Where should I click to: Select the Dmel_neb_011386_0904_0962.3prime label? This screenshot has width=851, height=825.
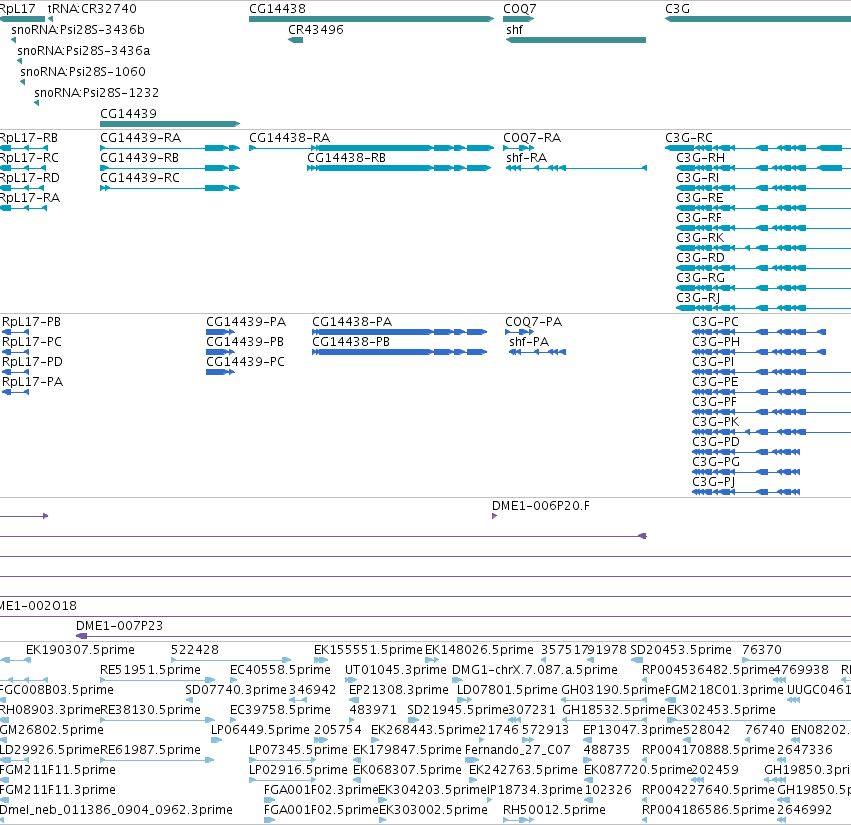coord(116,810)
